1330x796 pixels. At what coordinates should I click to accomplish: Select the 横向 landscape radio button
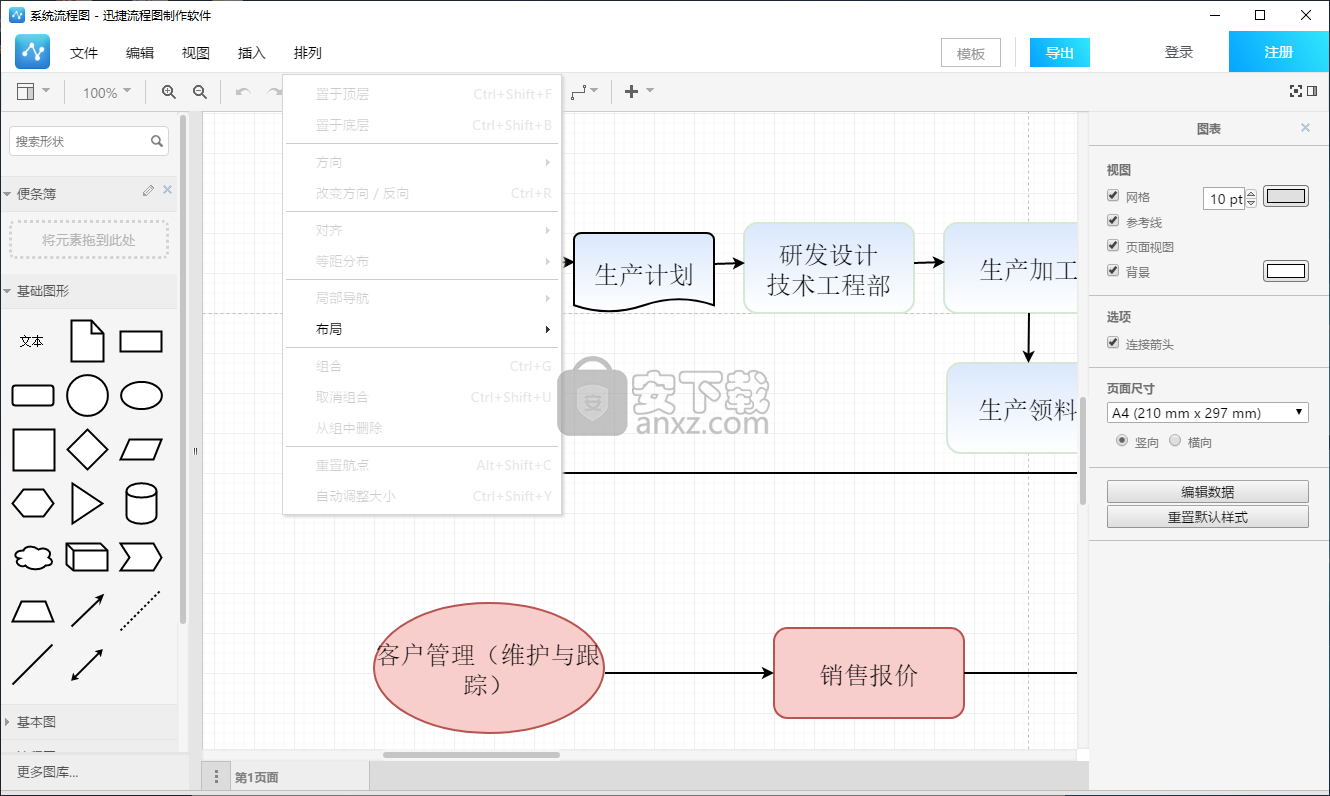1175,440
